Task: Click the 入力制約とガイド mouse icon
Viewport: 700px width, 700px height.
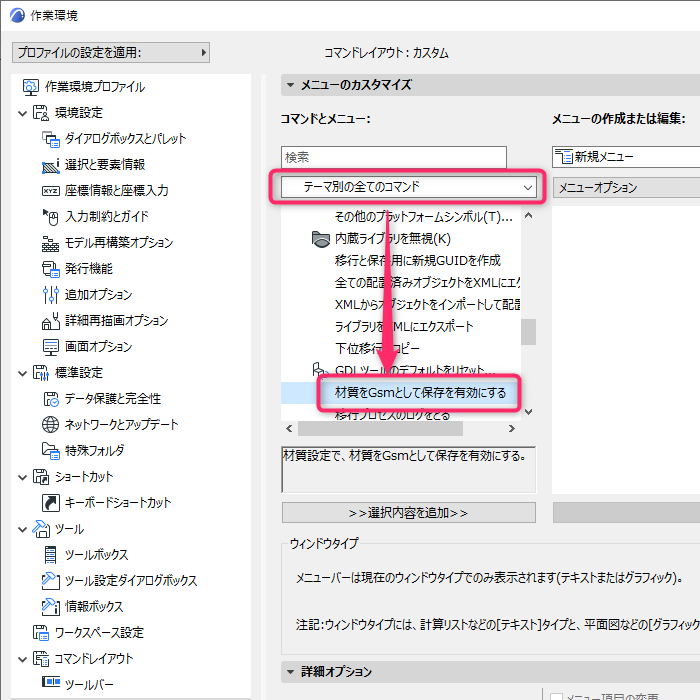Action: 50,217
